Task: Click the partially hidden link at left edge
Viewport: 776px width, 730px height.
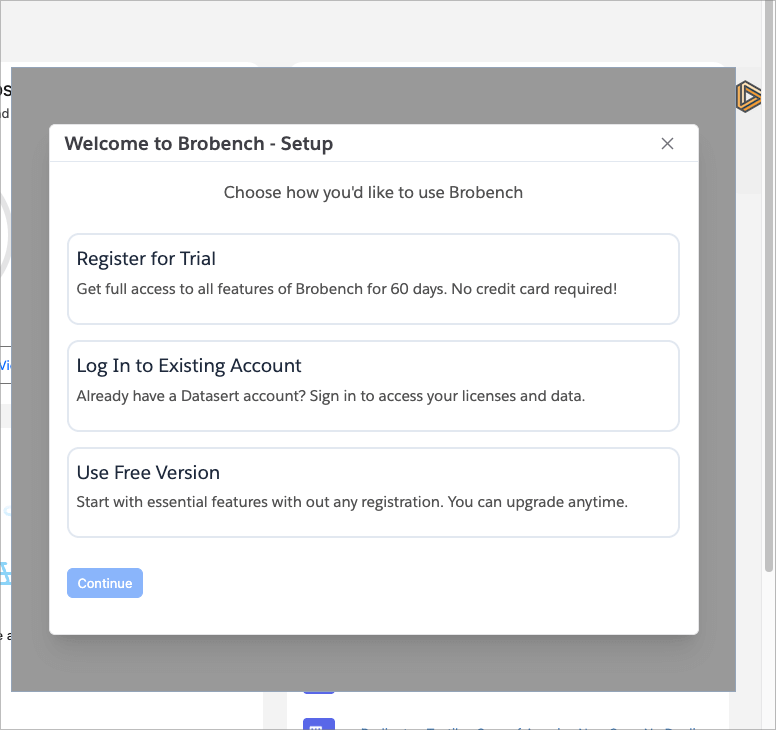Action: [x=5, y=365]
